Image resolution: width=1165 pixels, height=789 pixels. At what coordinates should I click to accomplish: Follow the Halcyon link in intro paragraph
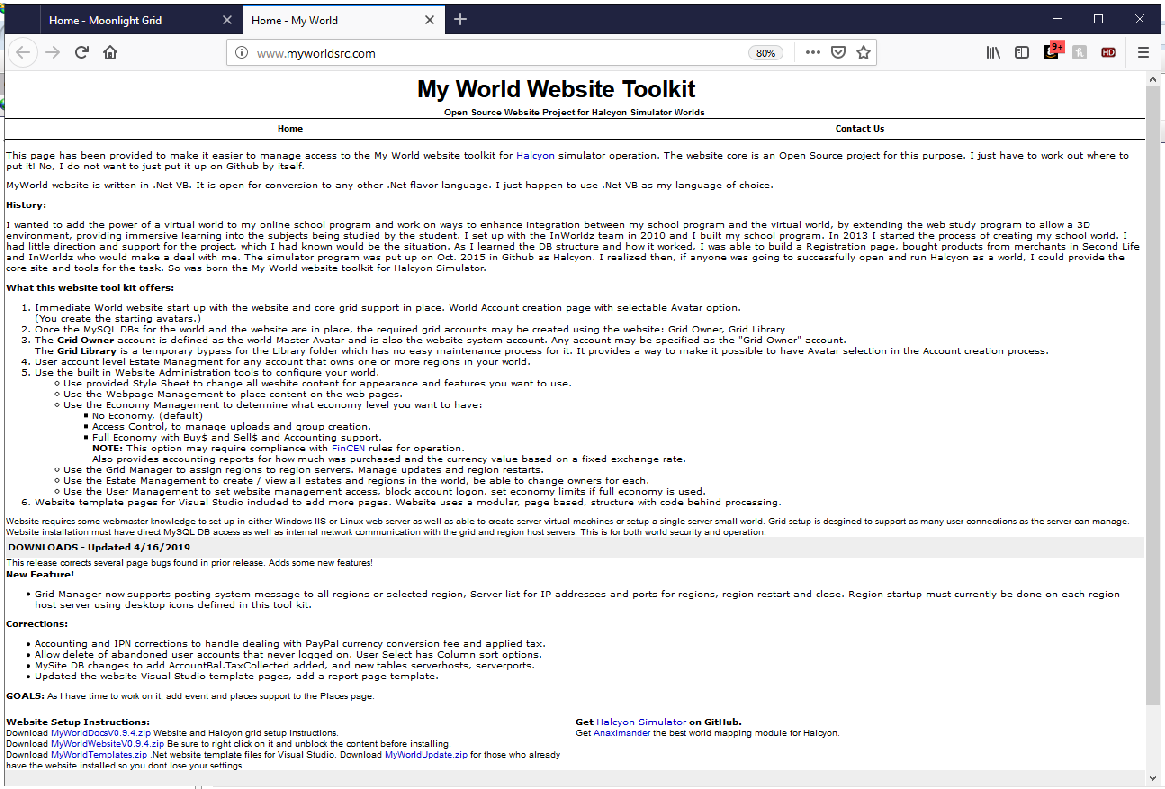pos(535,155)
